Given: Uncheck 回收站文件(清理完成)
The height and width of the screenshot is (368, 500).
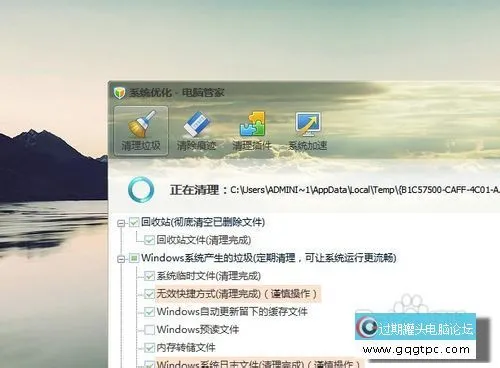Looking at the screenshot, I should 149,240.
